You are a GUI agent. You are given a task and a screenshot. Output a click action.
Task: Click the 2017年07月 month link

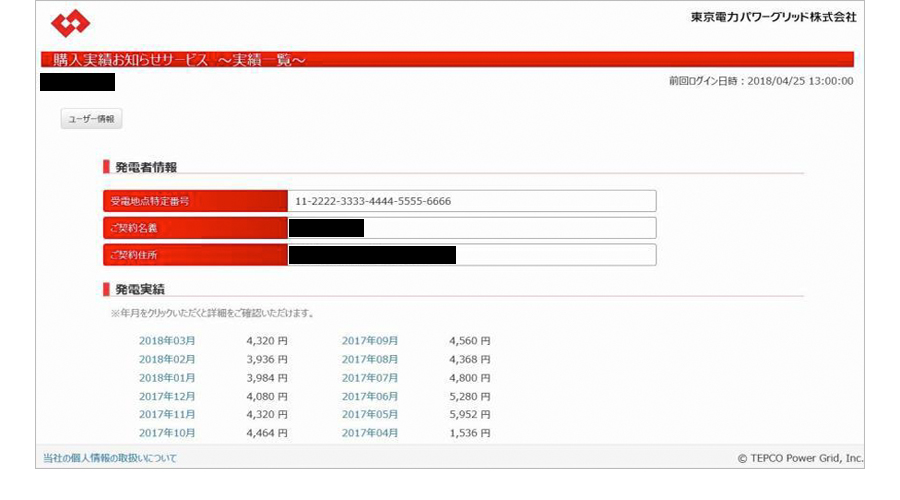click(370, 378)
